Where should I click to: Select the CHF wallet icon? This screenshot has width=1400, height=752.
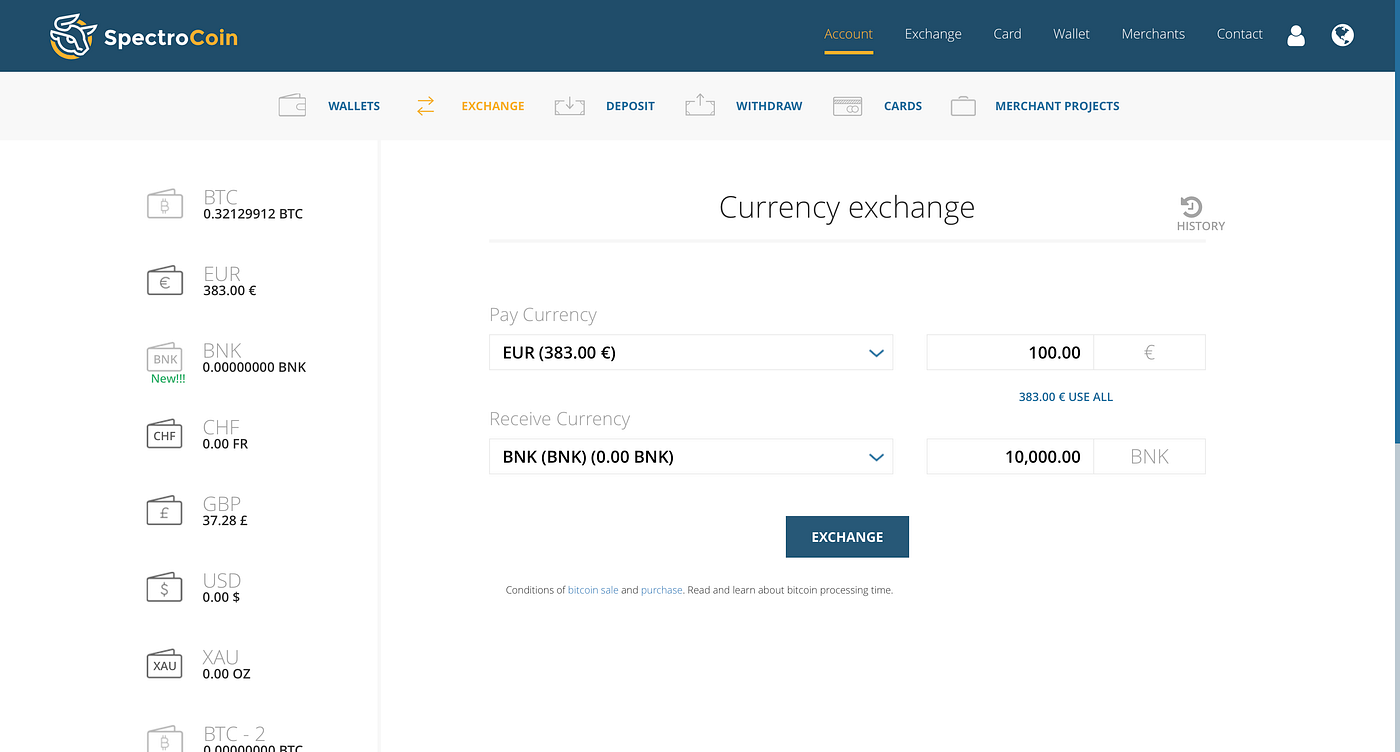(x=165, y=434)
